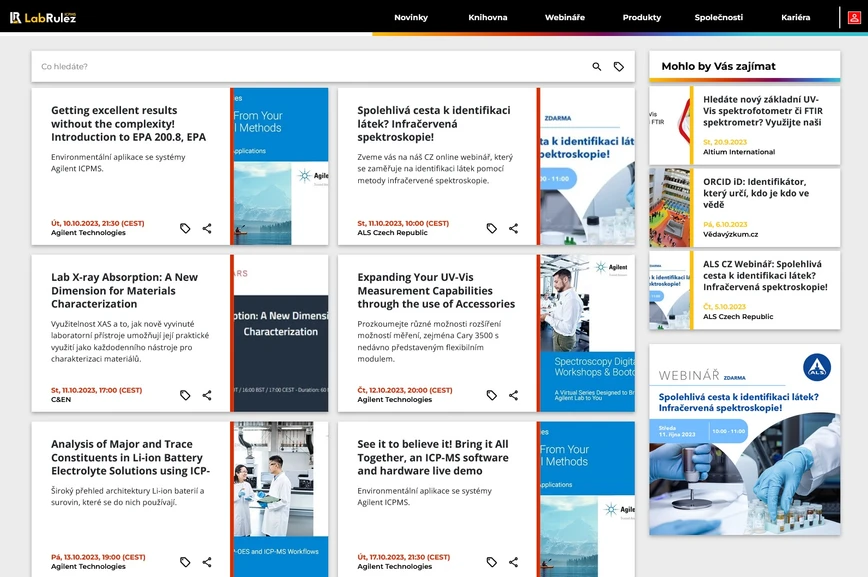Viewport: 868px width, 577px height.
Task: Click thumbnail of sidebar ALS CZ Webinář article
Action: [669, 290]
